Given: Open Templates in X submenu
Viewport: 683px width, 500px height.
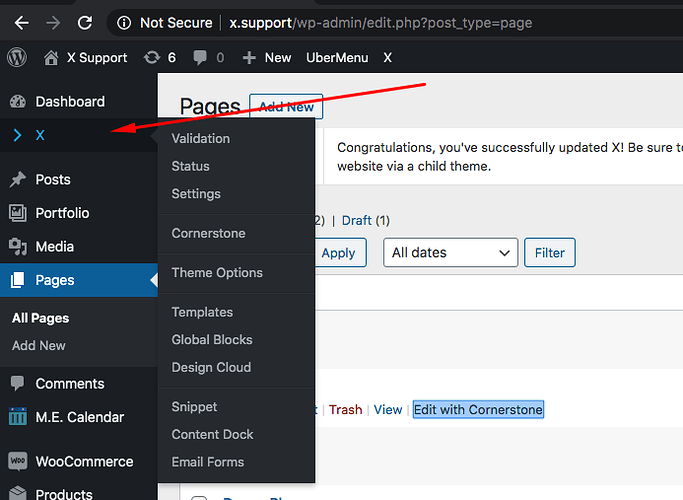Looking at the screenshot, I should tap(202, 312).
